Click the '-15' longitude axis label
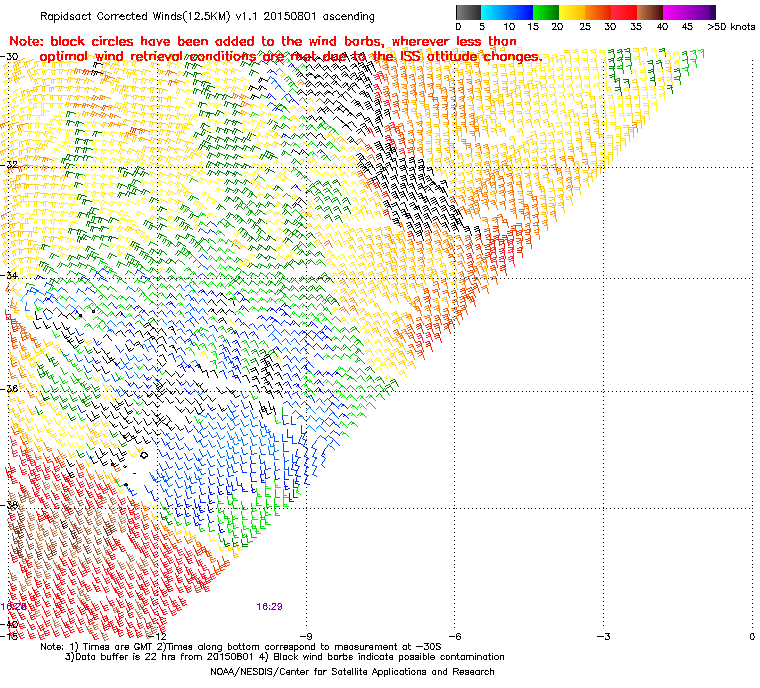The width and height of the screenshot is (760, 688). pos(9,636)
